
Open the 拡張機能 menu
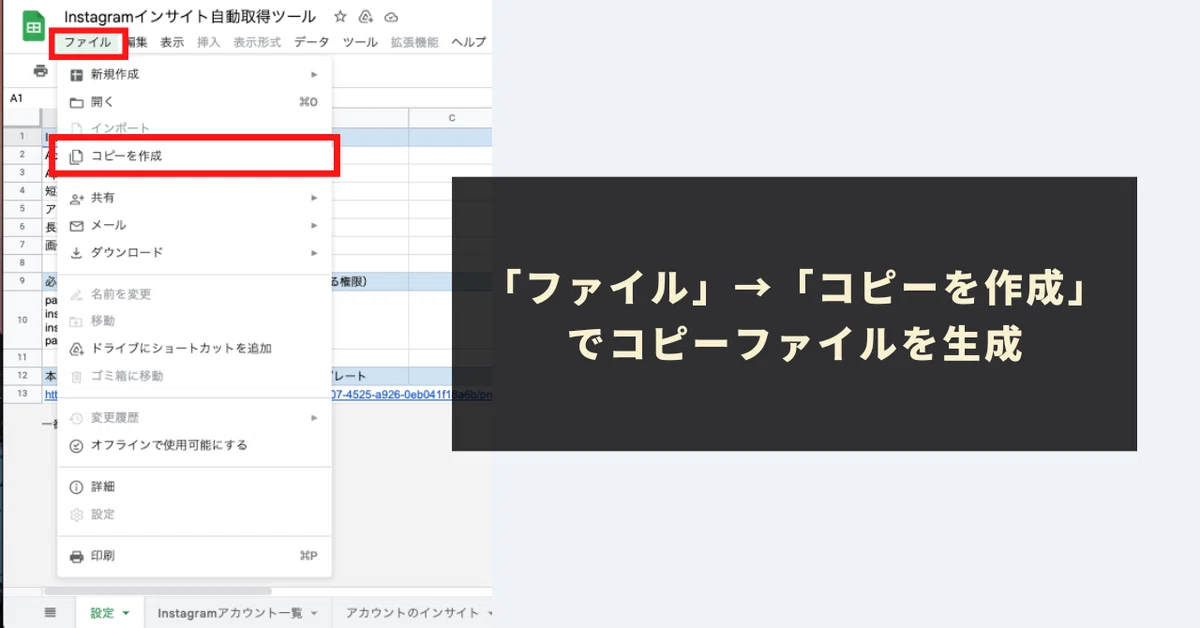coord(414,42)
